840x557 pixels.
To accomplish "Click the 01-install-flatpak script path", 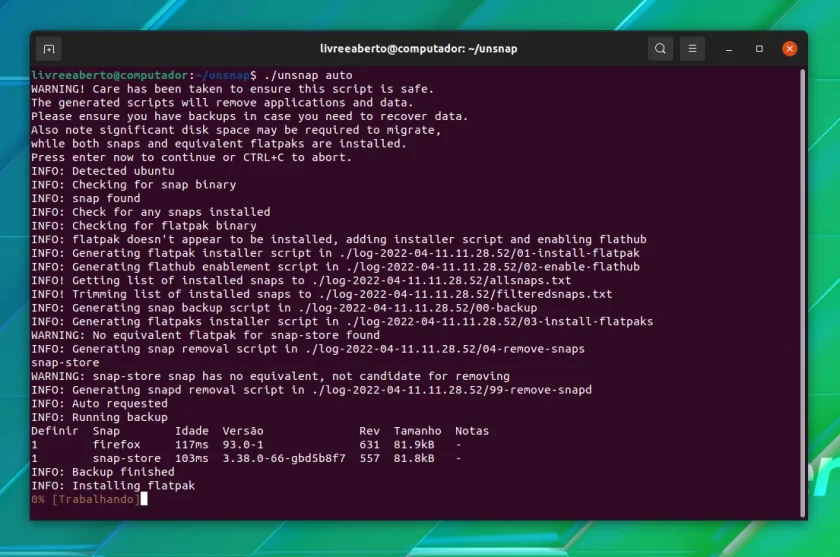I will click(x=490, y=253).
